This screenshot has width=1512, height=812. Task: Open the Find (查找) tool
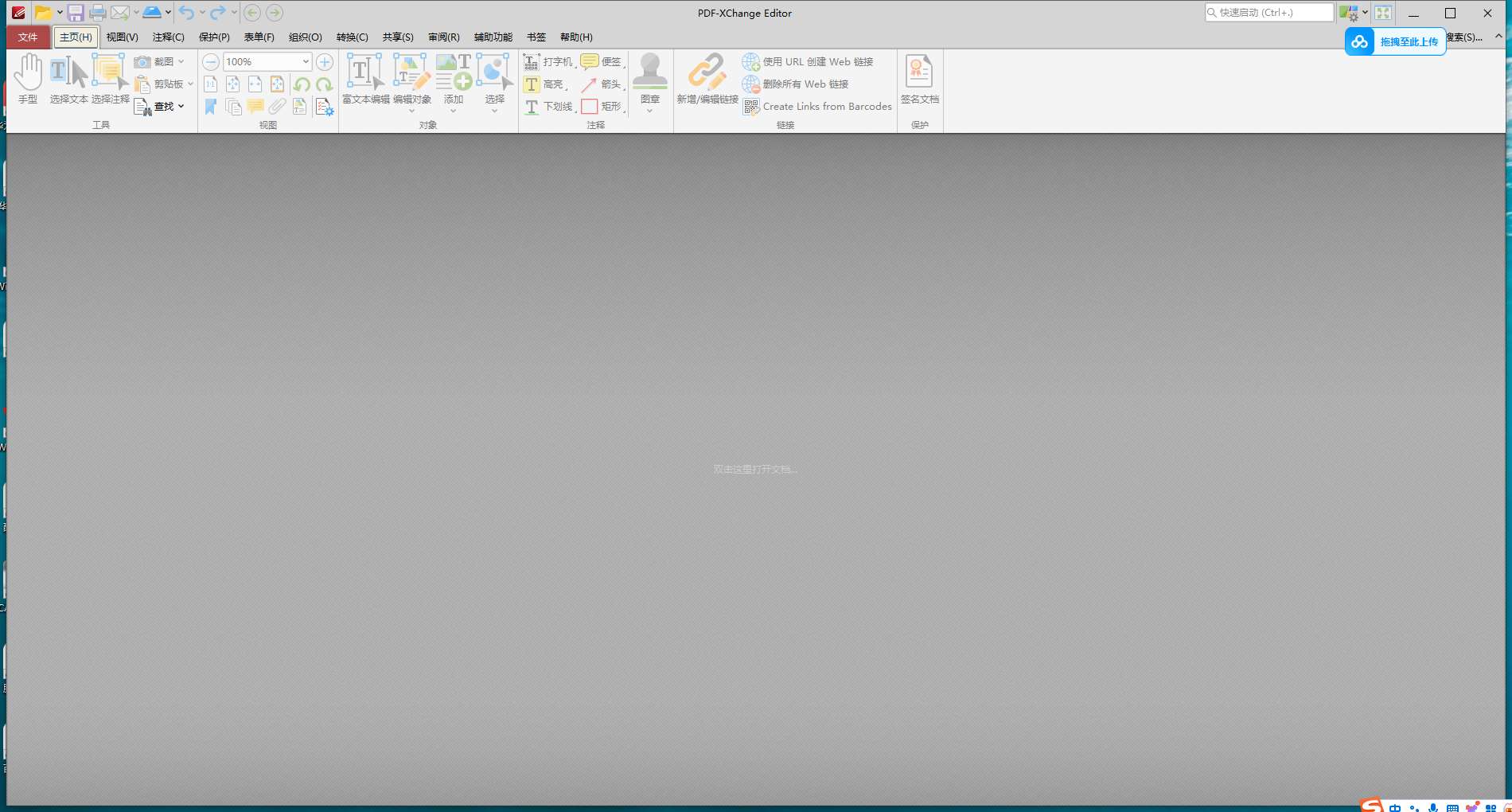[159, 107]
